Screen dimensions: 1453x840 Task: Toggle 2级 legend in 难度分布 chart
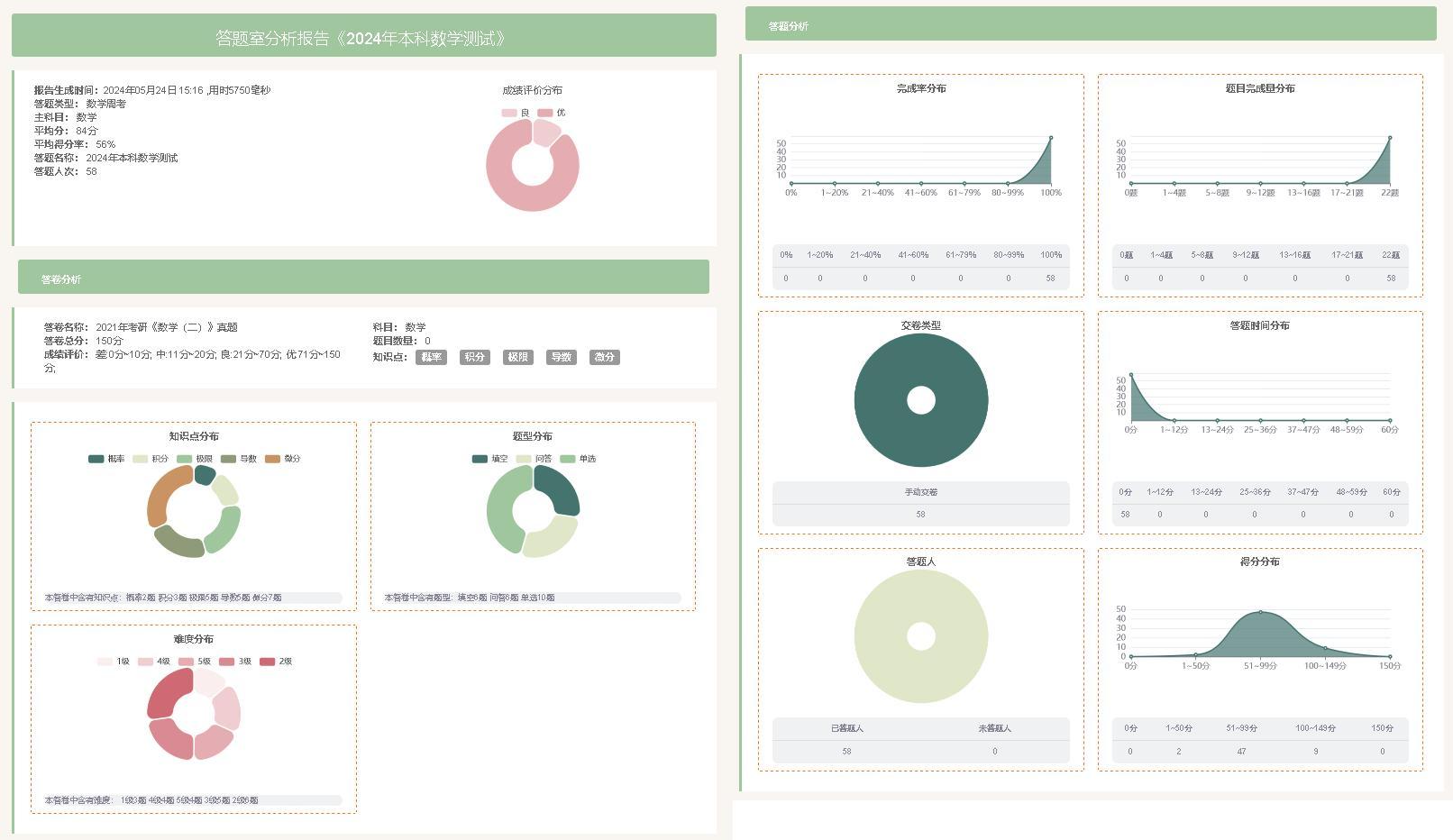(276, 662)
